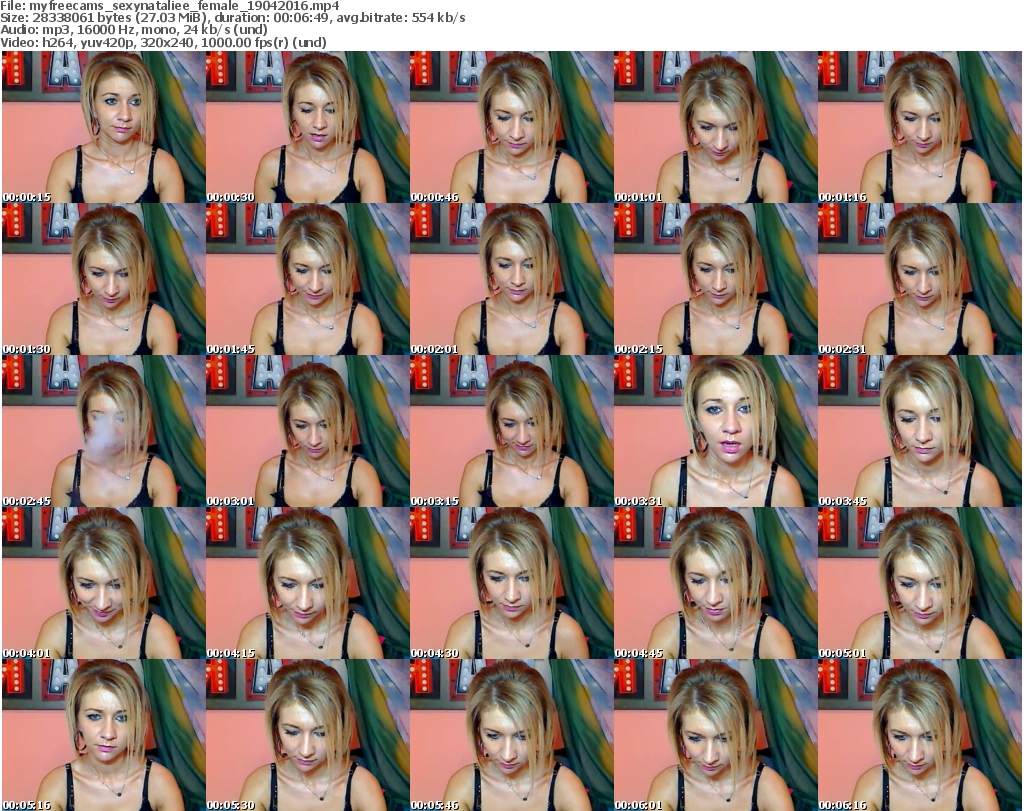Screen dimensions: 1024x811
Task: Select the smoky frame at 00:02:45
Action: [x=103, y=432]
